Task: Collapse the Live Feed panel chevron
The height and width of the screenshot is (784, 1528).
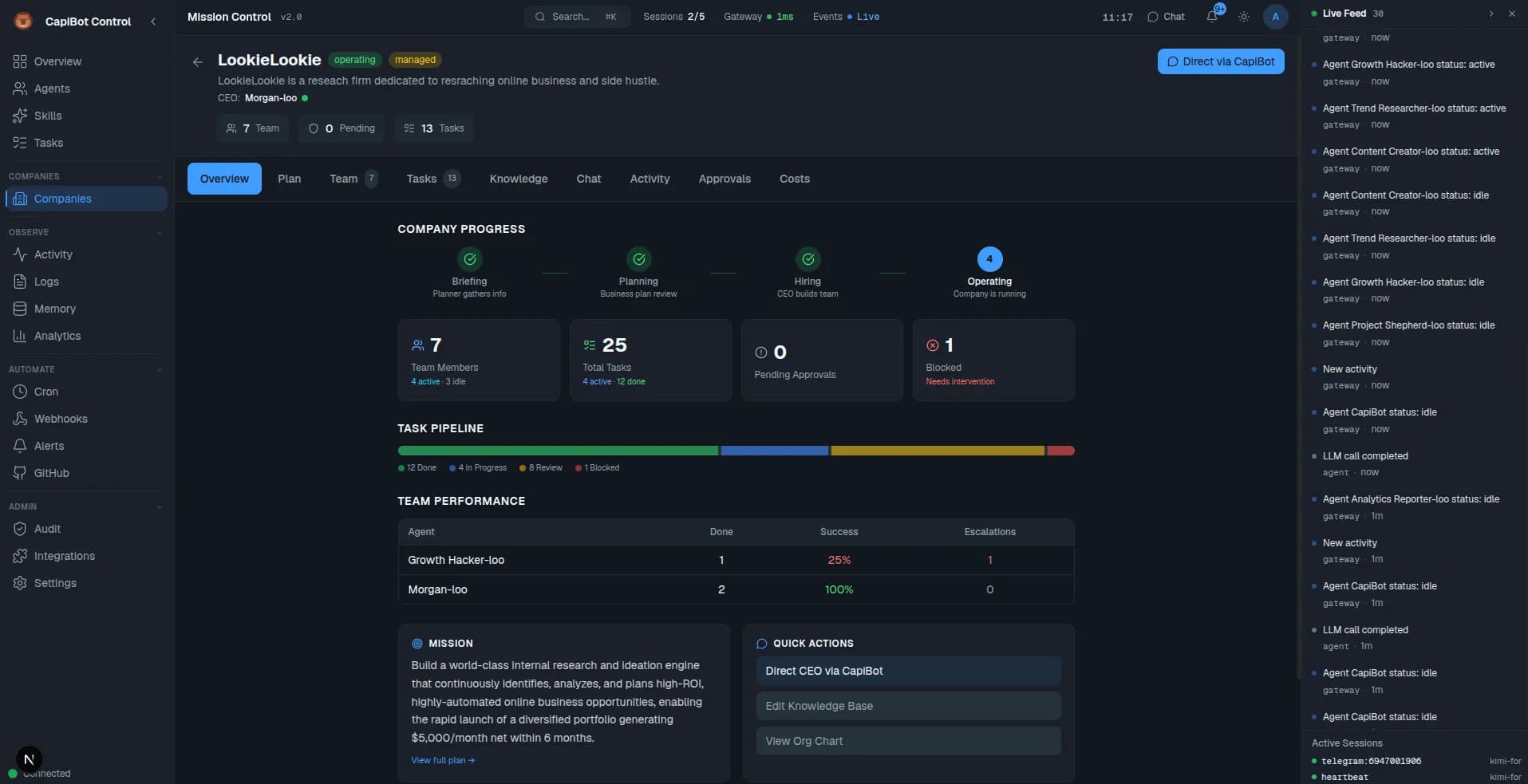Action: (x=1490, y=14)
